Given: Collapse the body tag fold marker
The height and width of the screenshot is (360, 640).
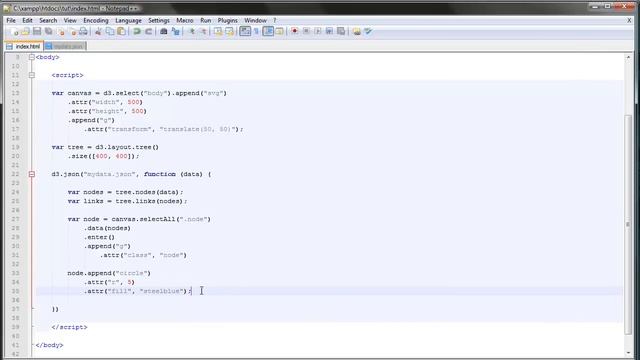Looking at the screenshot, I should pos(32,57).
